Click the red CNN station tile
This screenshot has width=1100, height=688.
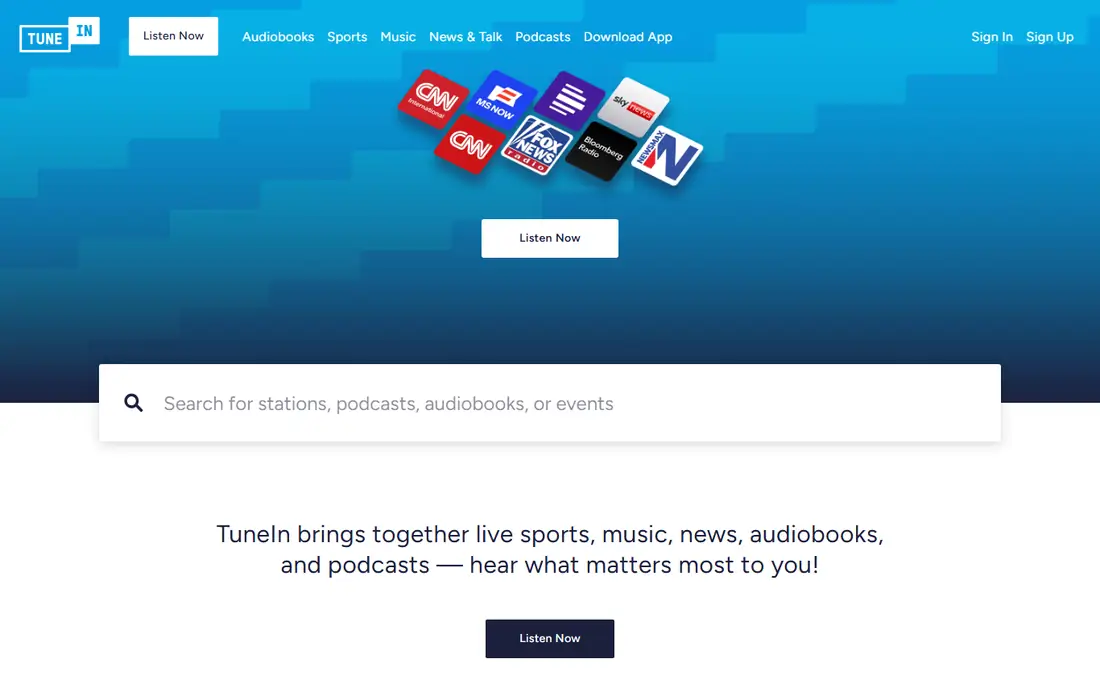pyautogui.click(x=469, y=144)
